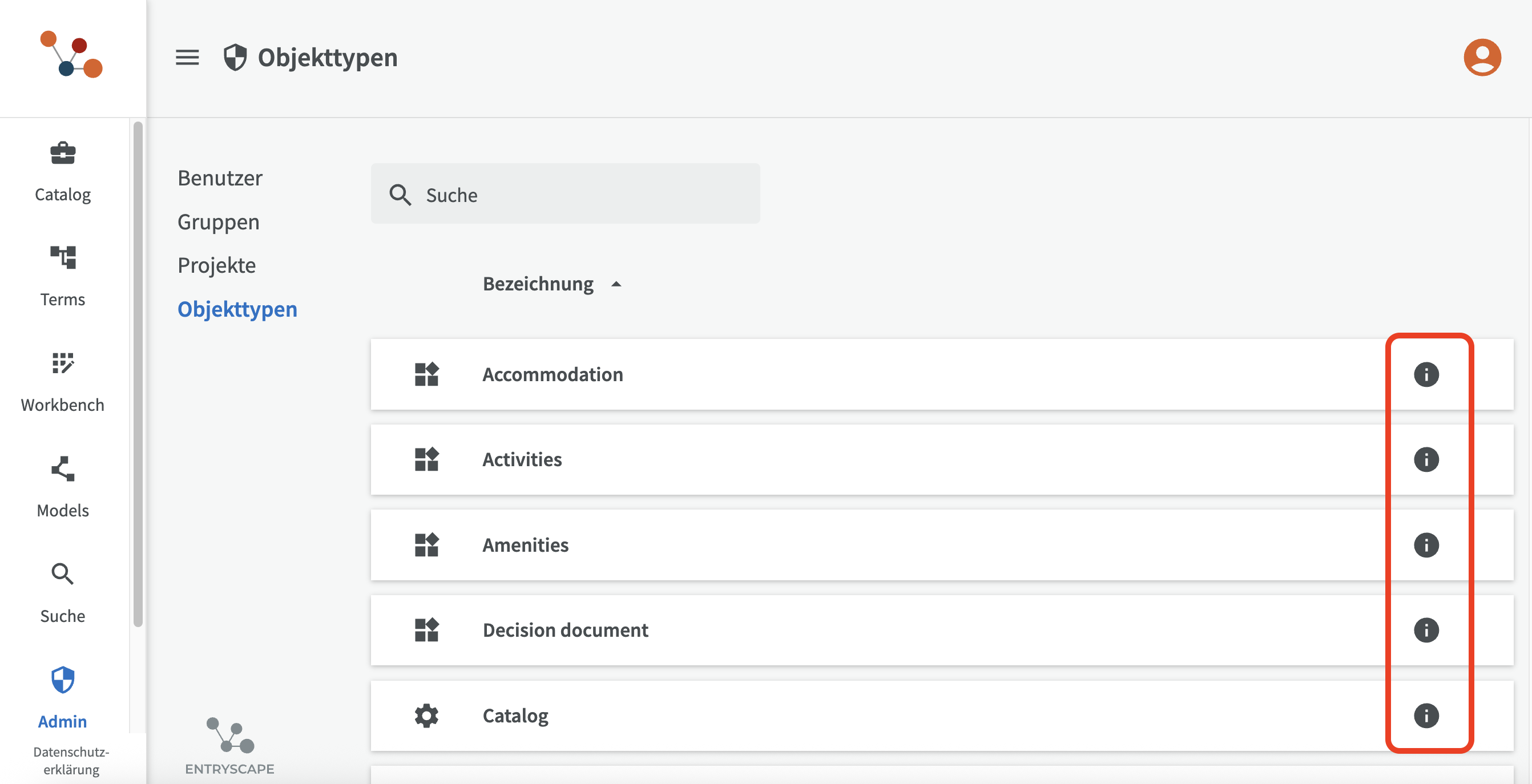Open the hamburger menu
Viewport: 1532px width, 784px height.
pos(187,58)
